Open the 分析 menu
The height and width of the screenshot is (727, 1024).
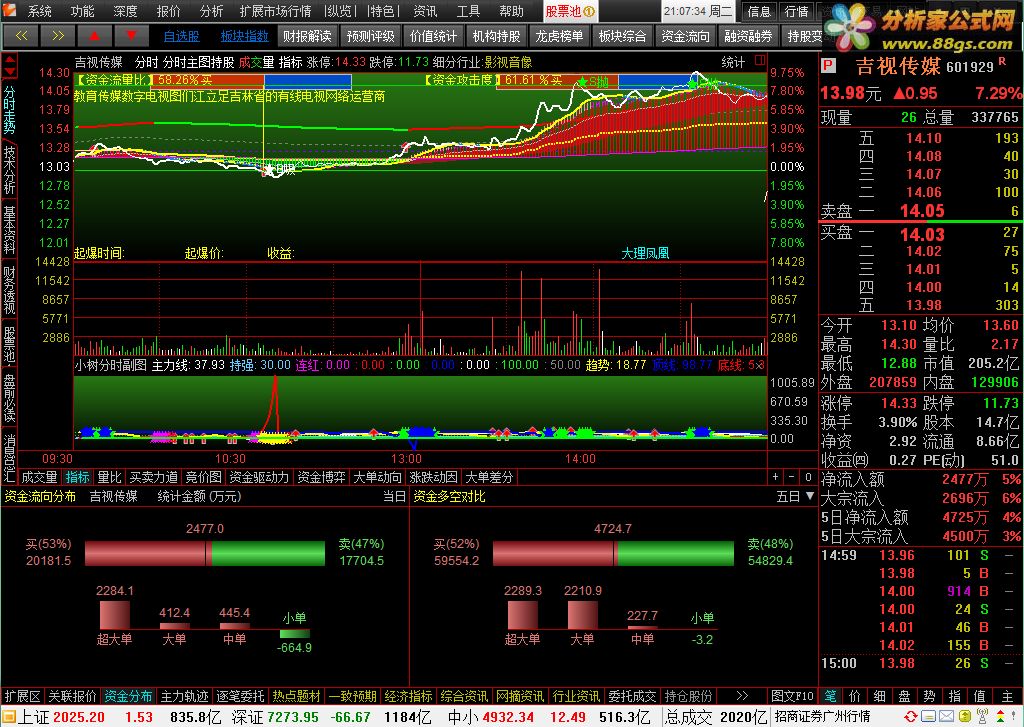(212, 12)
